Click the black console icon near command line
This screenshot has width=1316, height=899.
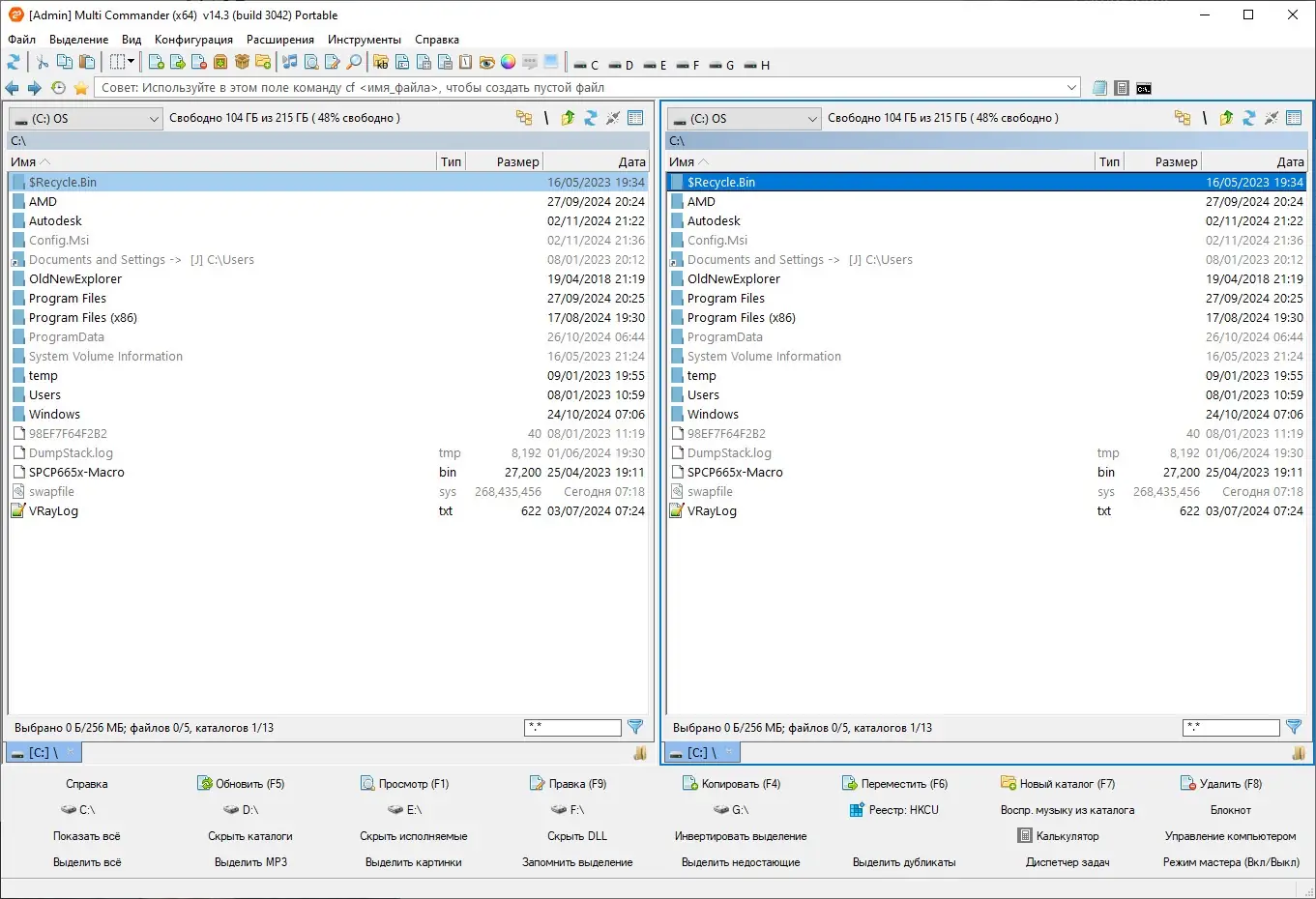tap(1144, 88)
